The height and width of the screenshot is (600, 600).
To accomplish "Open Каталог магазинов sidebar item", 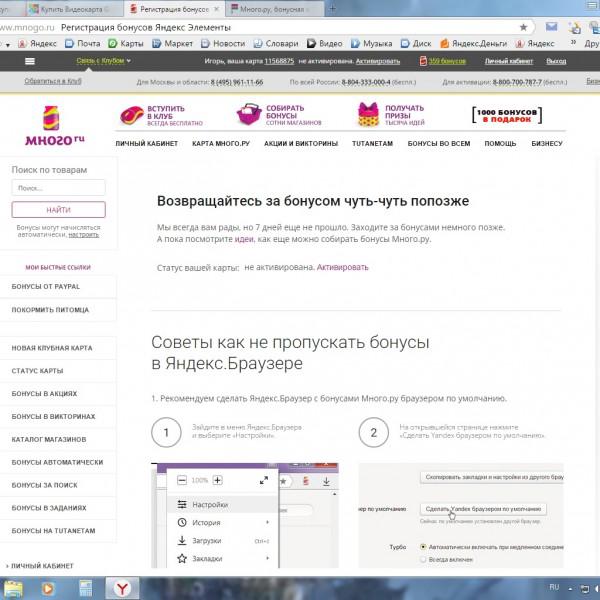I will pyautogui.click(x=58, y=439).
